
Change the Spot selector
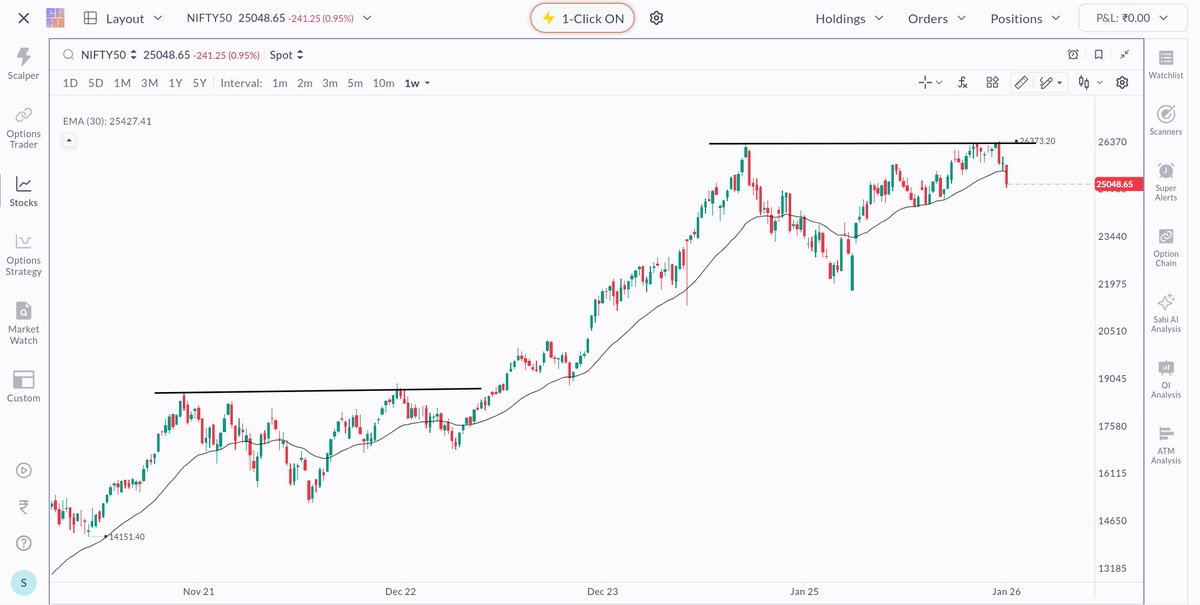click(286, 55)
